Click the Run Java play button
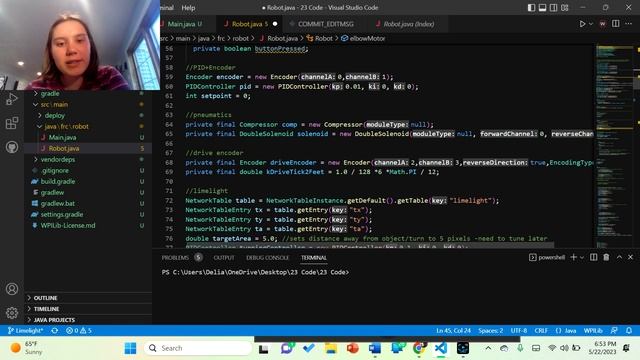Image resolution: width=640 pixels, height=360 pixels. 582,24
